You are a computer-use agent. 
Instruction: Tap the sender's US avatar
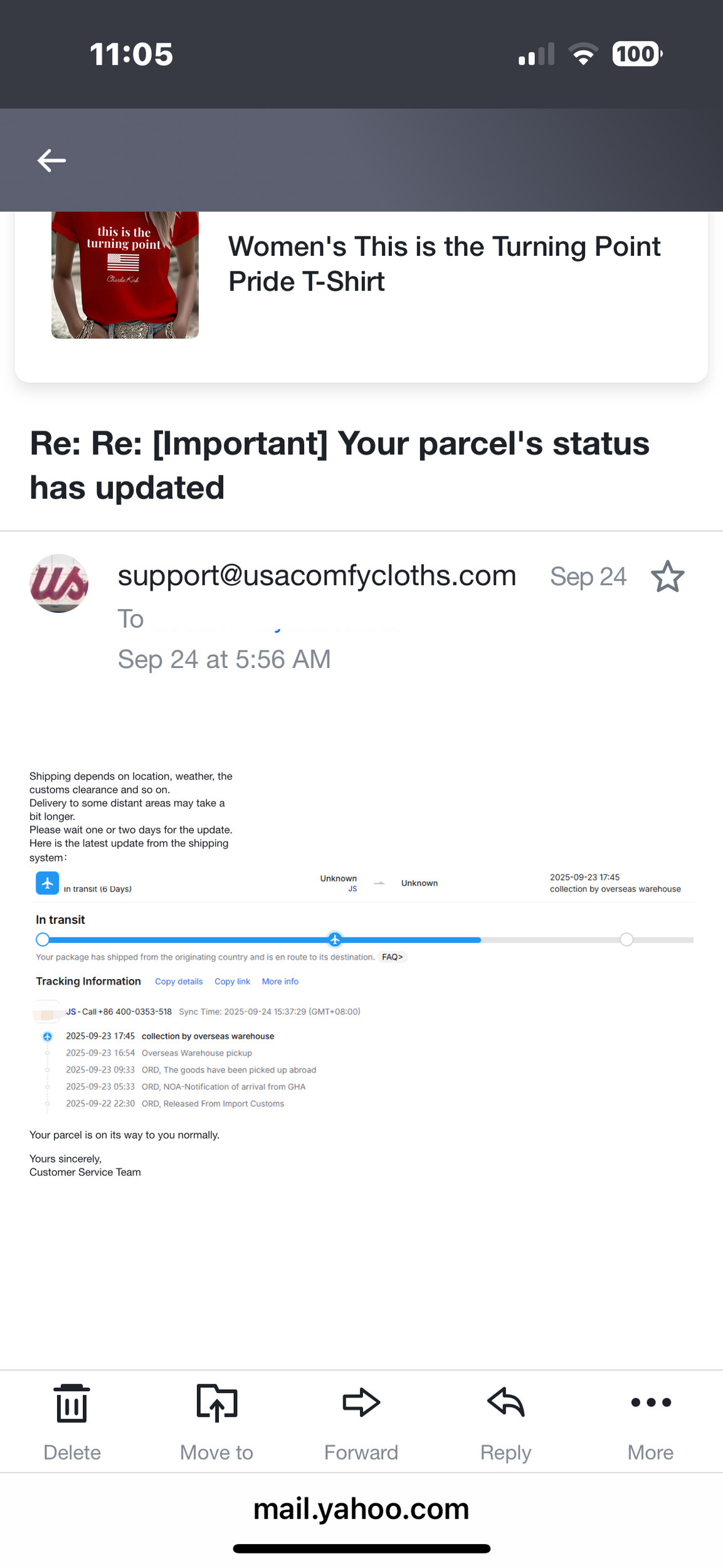[59, 583]
